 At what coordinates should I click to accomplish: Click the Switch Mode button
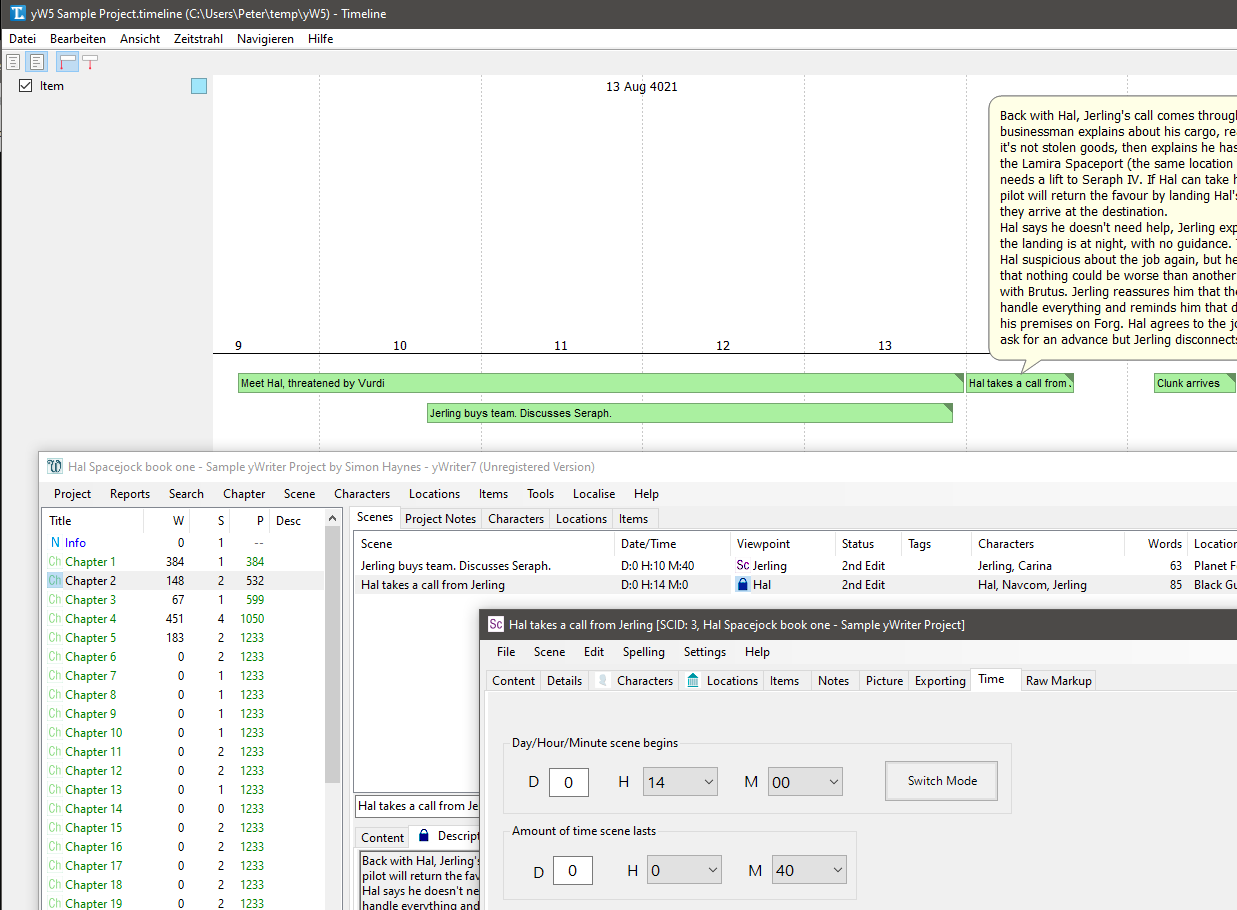click(x=942, y=781)
